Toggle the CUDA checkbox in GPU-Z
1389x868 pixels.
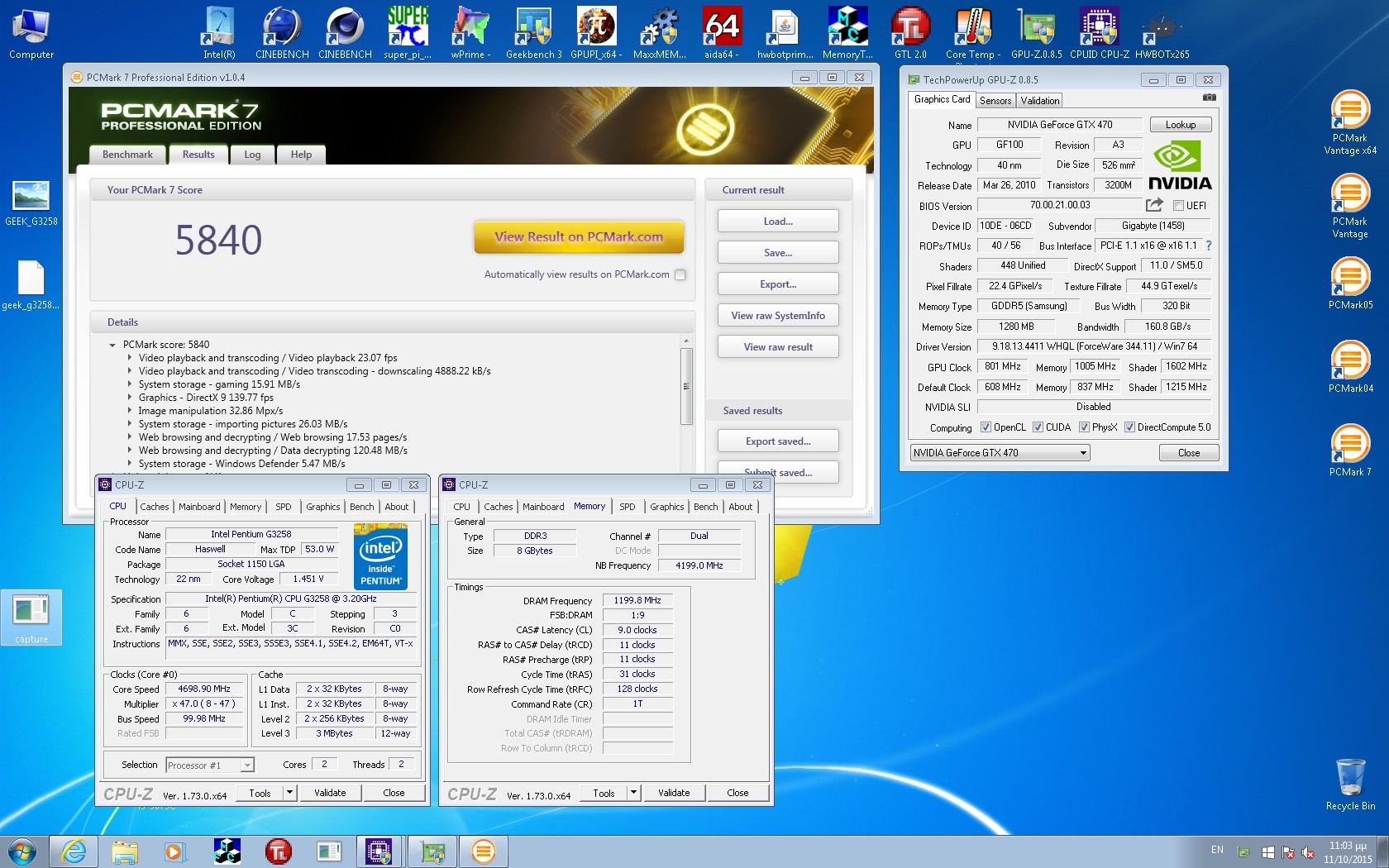coord(1038,427)
